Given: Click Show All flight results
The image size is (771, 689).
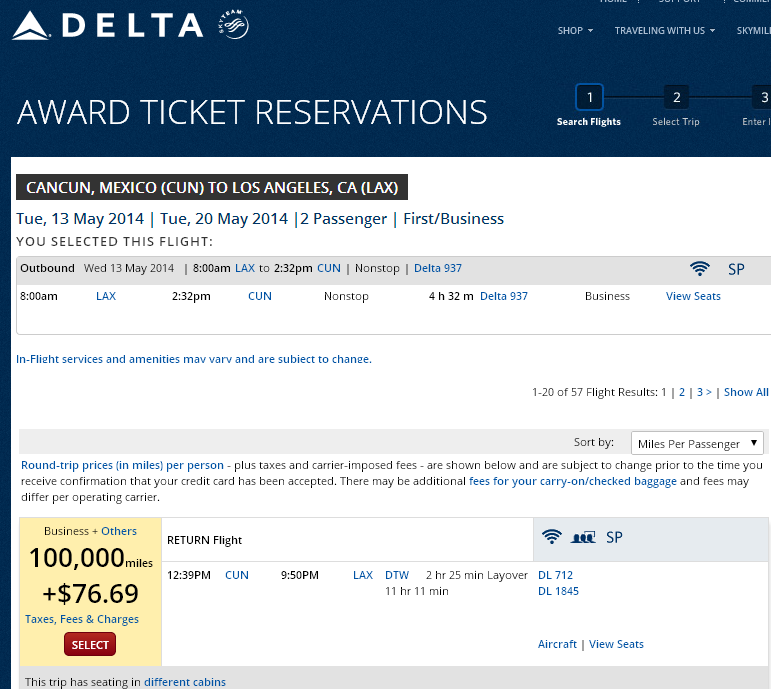Looking at the screenshot, I should (x=746, y=392).
